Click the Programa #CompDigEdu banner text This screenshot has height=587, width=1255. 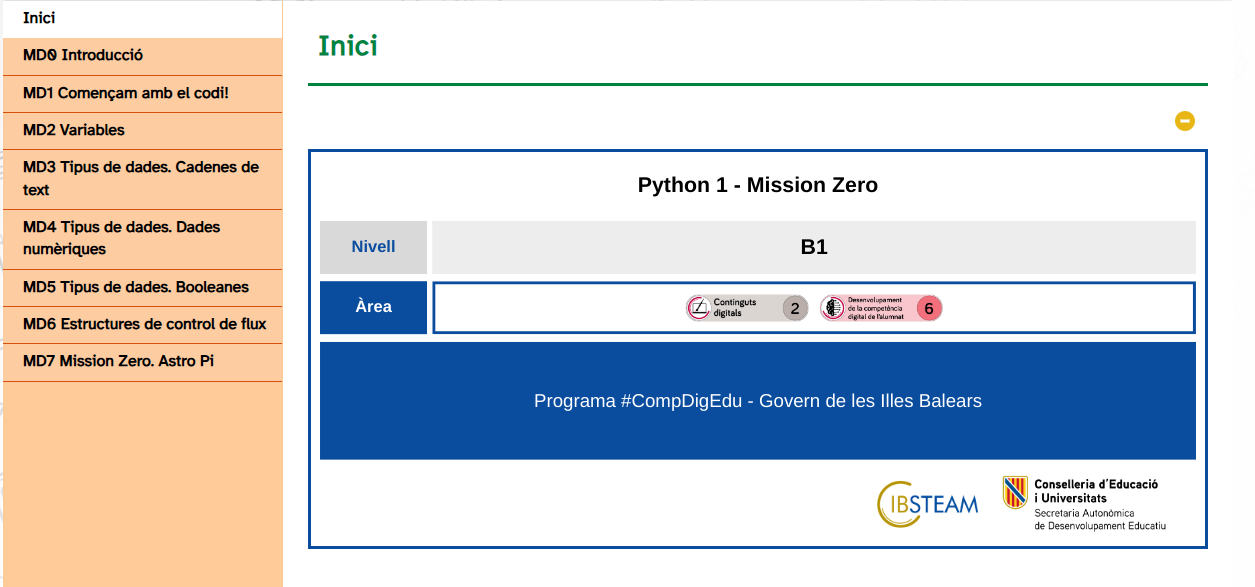[758, 401]
